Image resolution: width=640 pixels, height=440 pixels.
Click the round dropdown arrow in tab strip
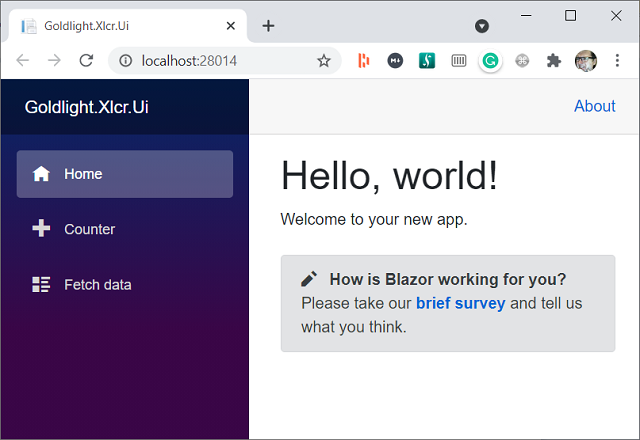click(x=482, y=26)
